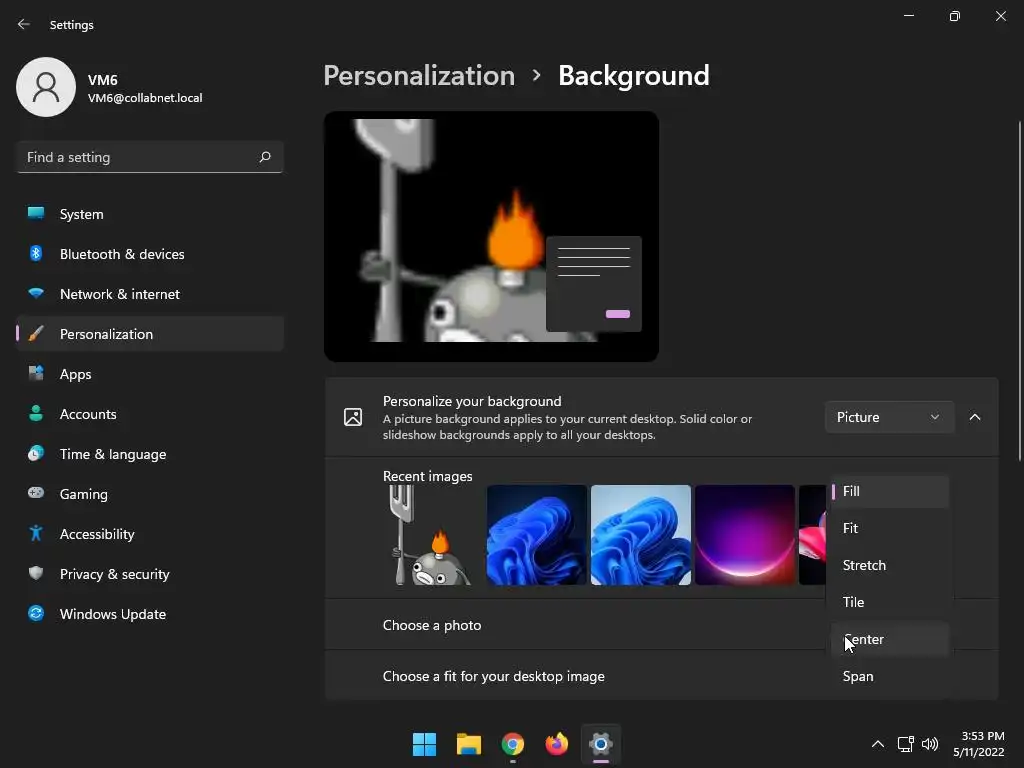Click the Recent images label

(x=428, y=476)
